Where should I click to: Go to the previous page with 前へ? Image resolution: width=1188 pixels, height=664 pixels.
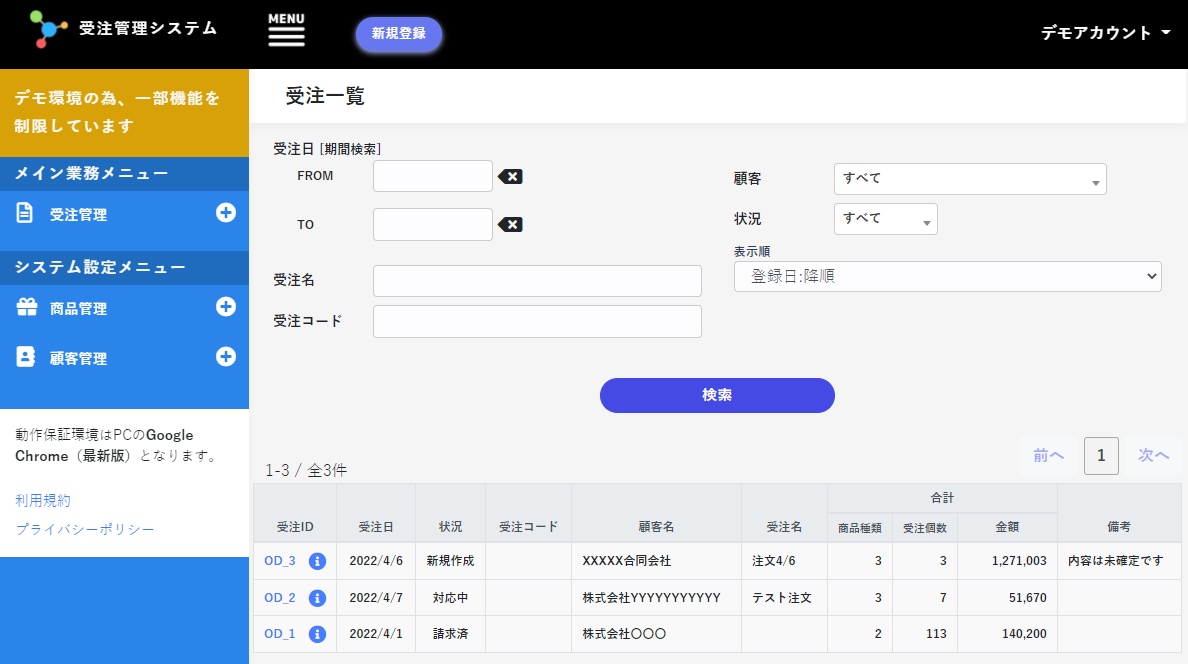(x=1049, y=456)
